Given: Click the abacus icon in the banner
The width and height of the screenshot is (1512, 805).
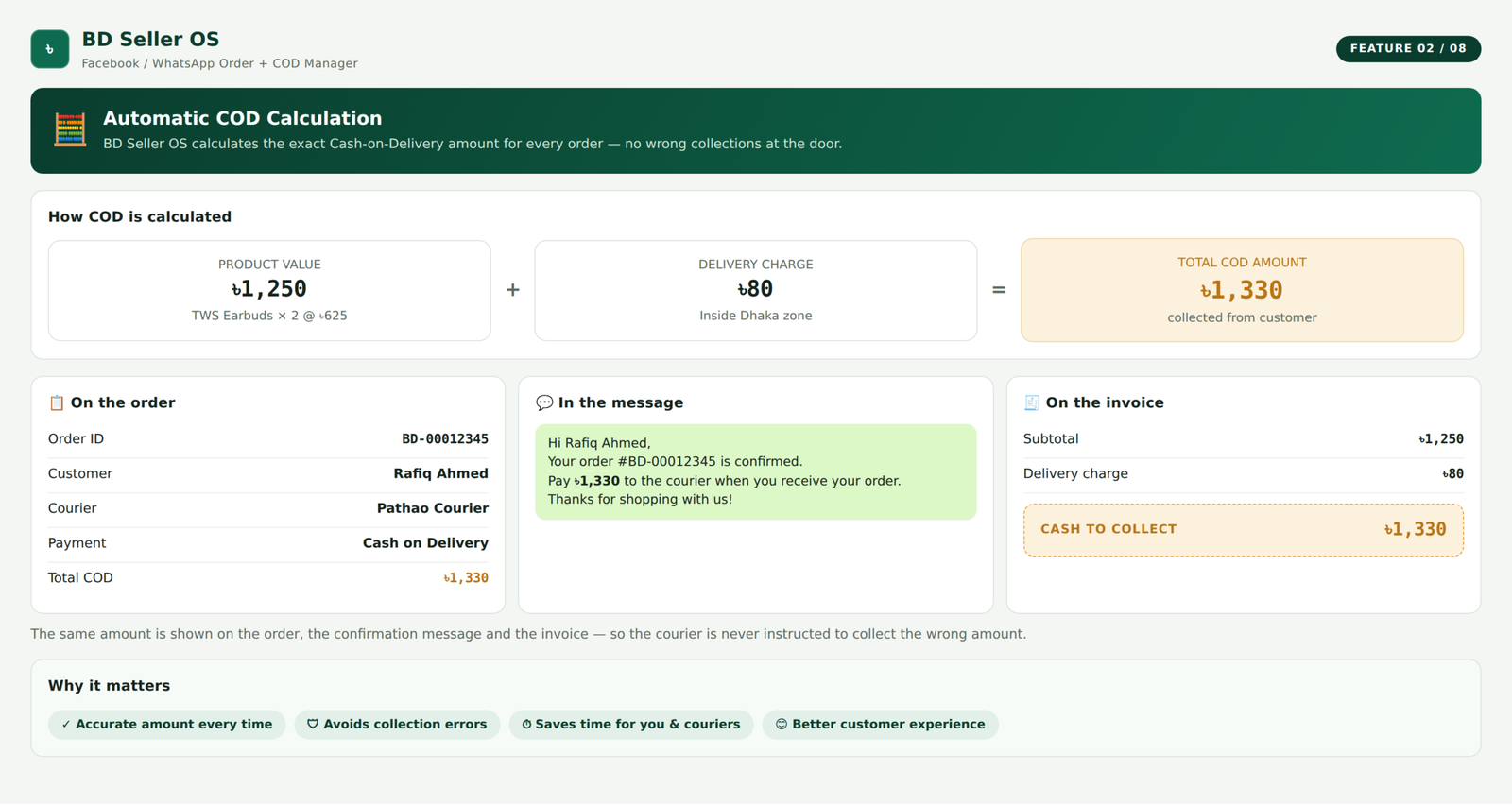Looking at the screenshot, I should [70, 130].
